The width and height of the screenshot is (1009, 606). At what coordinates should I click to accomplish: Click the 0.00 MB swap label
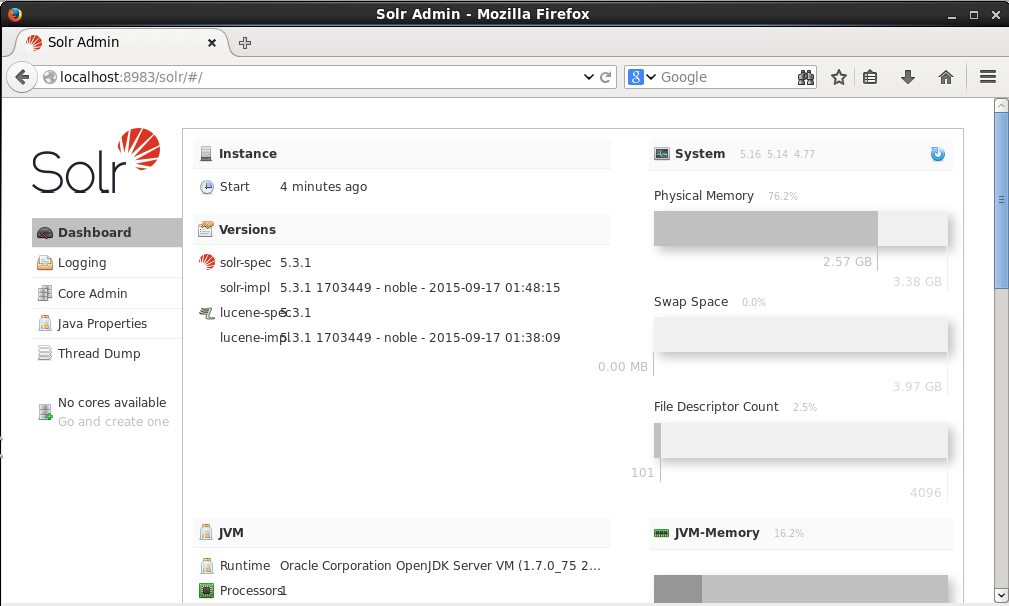[x=622, y=367]
